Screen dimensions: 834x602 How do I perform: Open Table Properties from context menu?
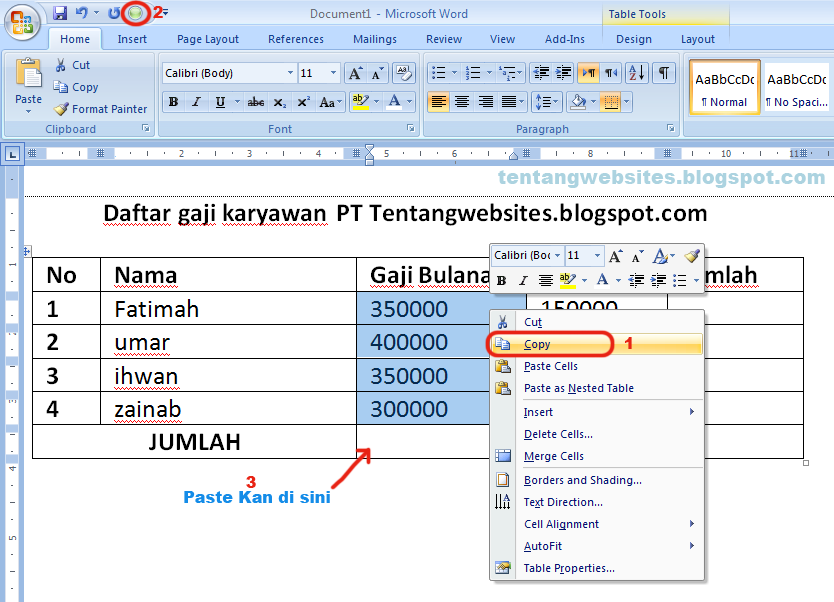click(596, 568)
